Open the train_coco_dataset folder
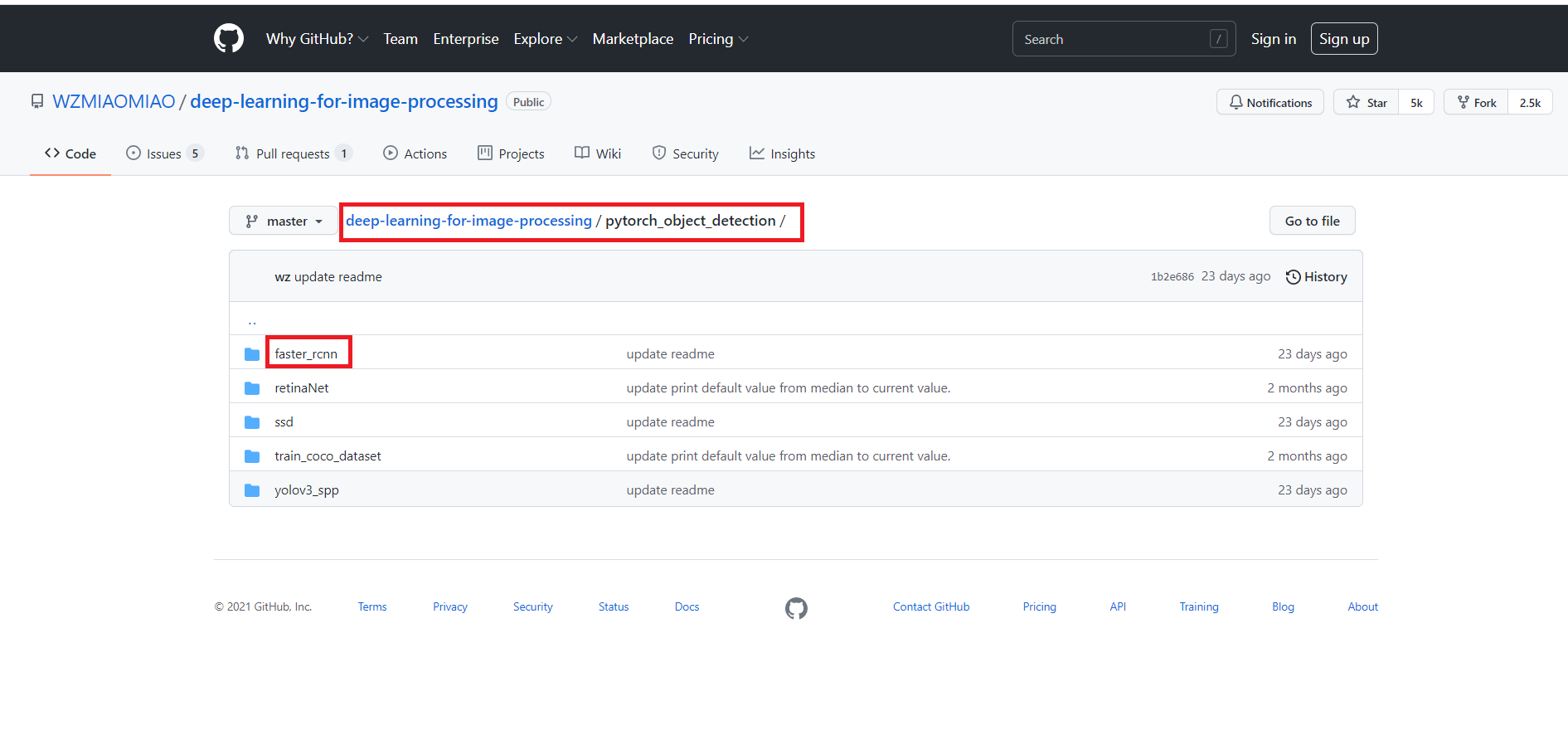Screen dimensions: 1568x750 coord(328,456)
